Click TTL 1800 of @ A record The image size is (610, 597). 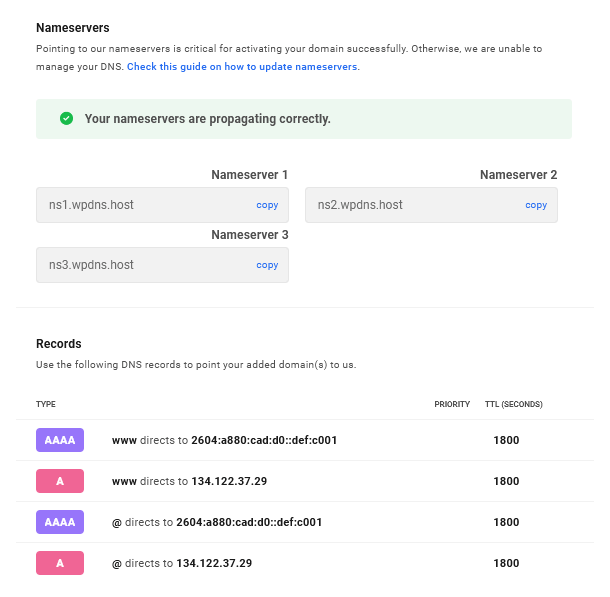click(x=506, y=563)
